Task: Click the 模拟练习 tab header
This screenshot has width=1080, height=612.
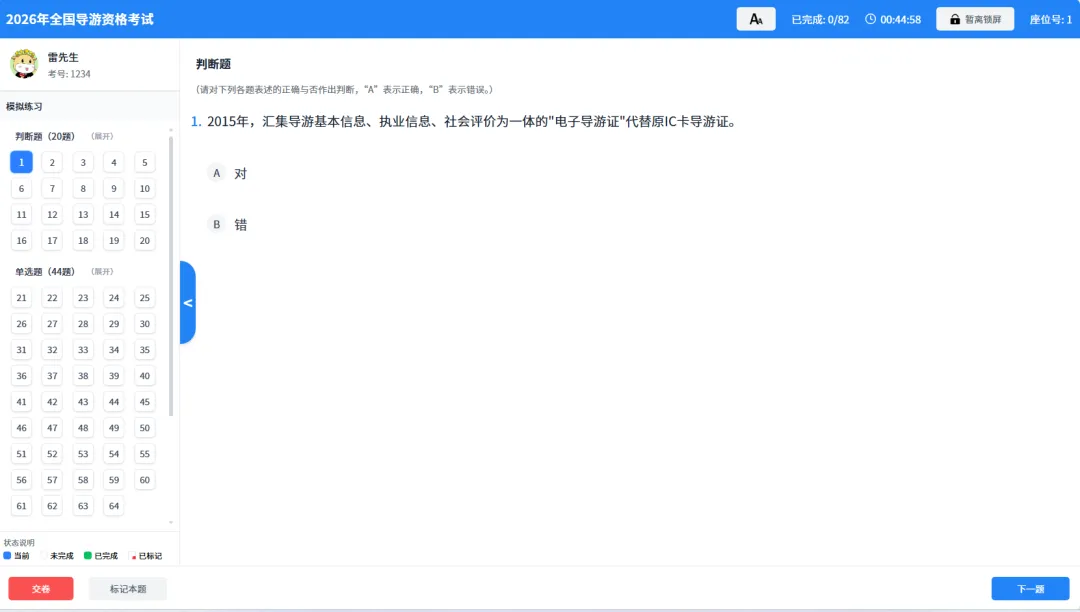Action: tap(24, 107)
